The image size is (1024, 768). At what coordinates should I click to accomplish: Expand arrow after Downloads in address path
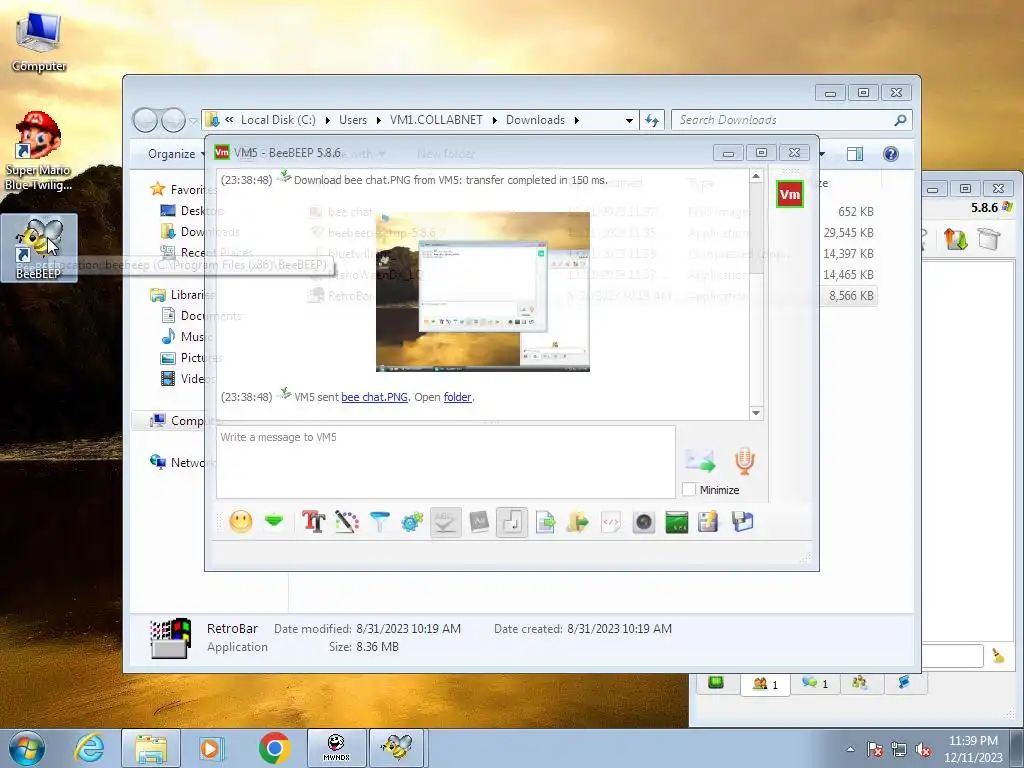[x=577, y=120]
